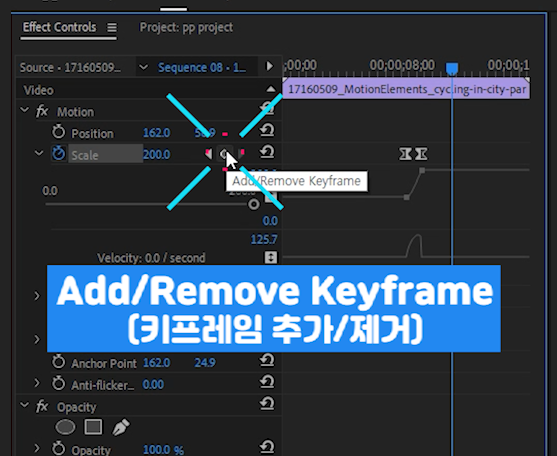The width and height of the screenshot is (557, 456).
Task: Click the blue playhead marker
Action: tap(452, 68)
